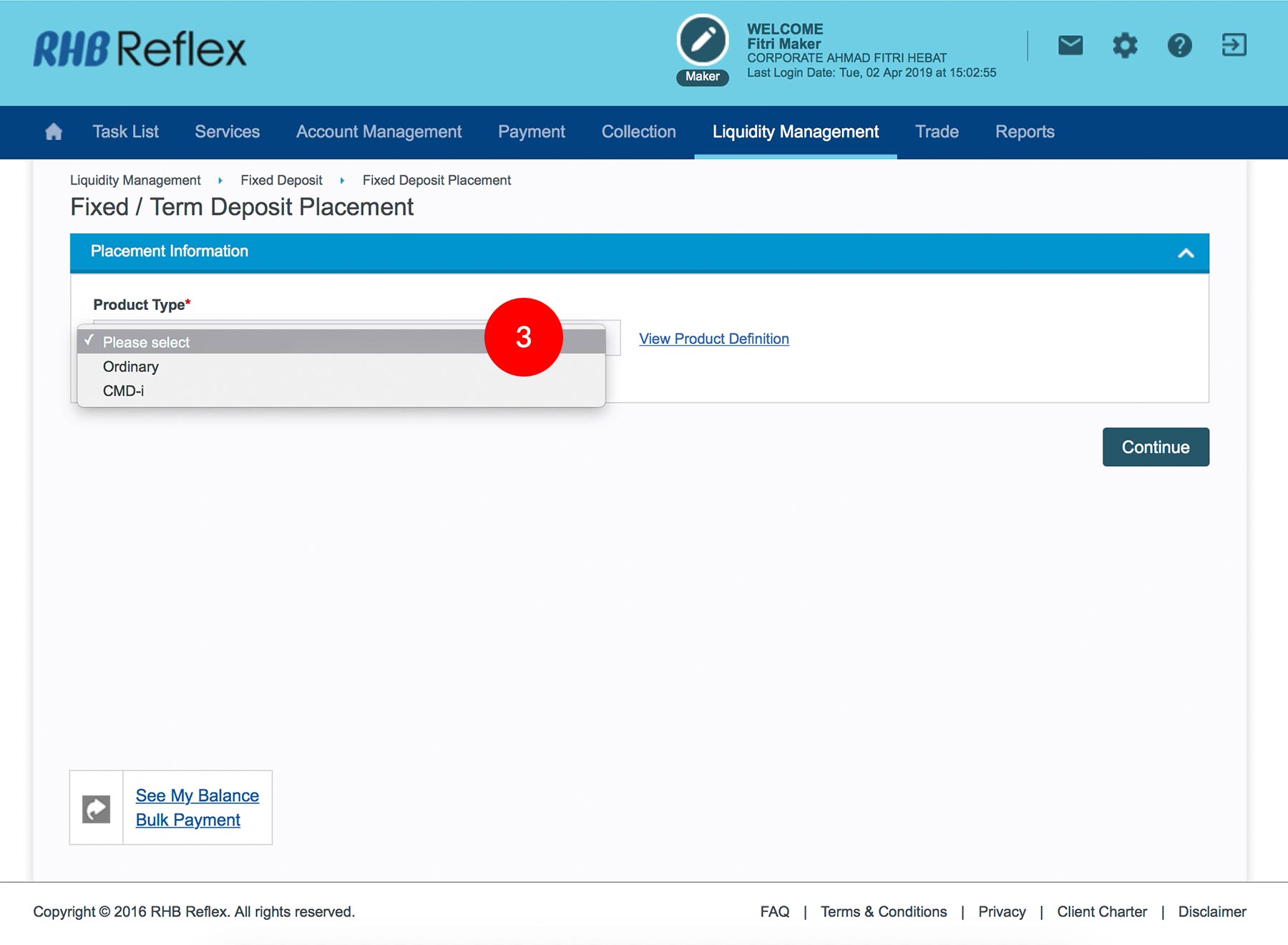The image size is (1288, 945).
Task: Open the See My Balance link
Action: (197, 795)
